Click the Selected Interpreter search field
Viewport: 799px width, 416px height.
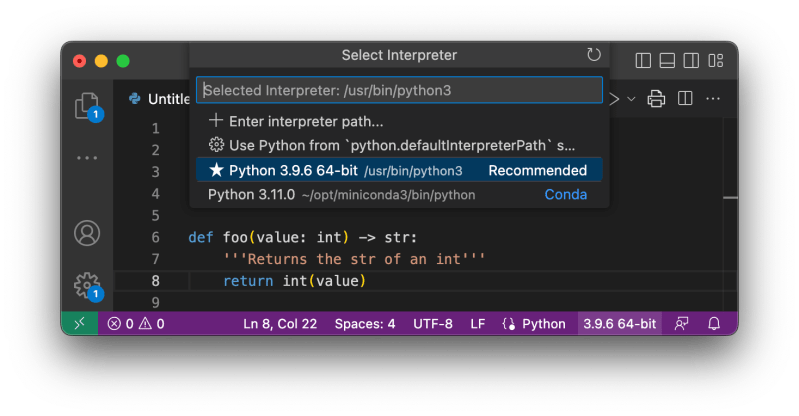tap(399, 90)
